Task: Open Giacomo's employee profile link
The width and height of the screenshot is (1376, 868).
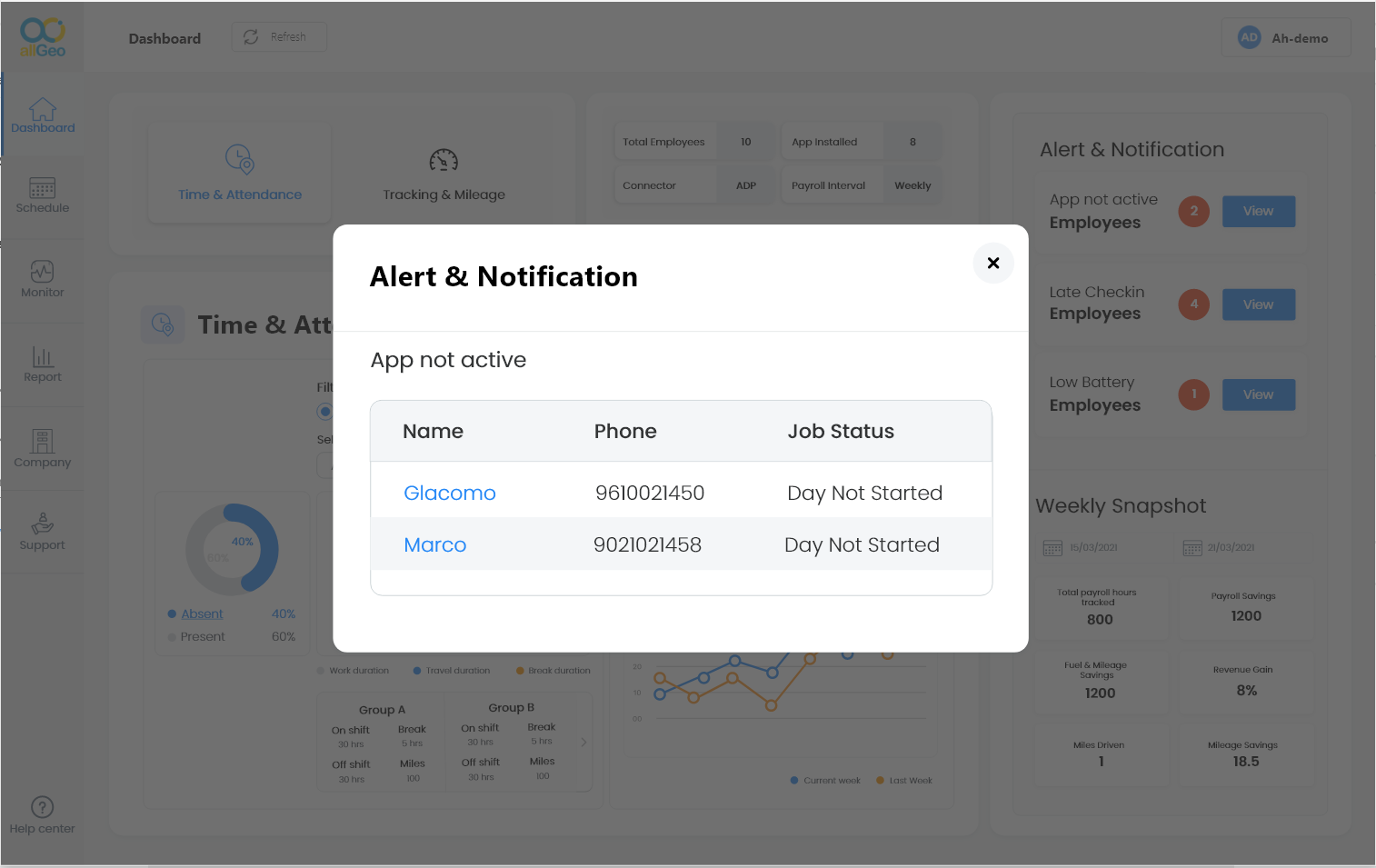Action: [x=450, y=493]
